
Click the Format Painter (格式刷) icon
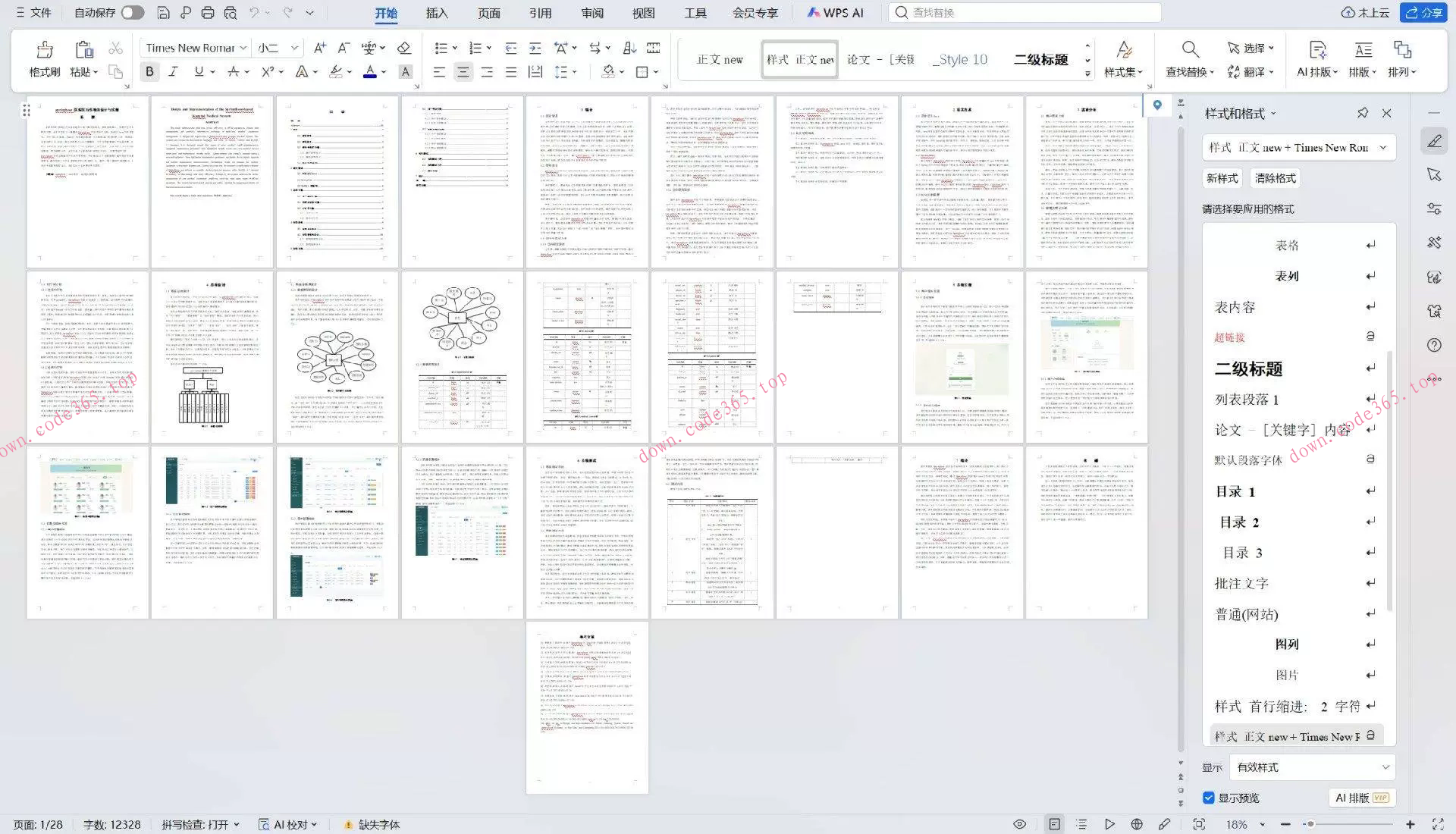[x=44, y=50]
